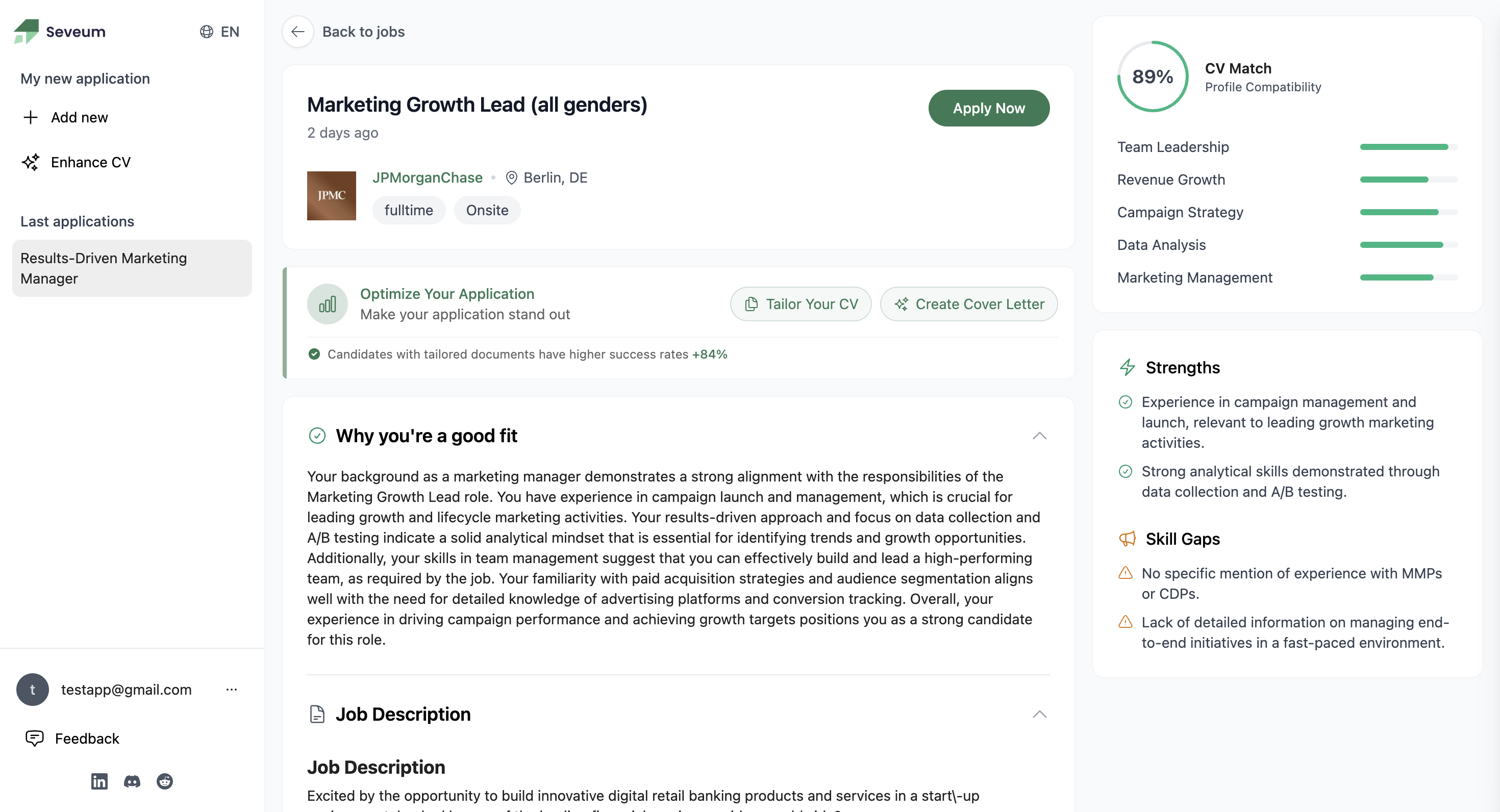Screen dimensions: 1500x812
Task: Click the Create Cover Letter sparkle icon
Action: [902, 304]
